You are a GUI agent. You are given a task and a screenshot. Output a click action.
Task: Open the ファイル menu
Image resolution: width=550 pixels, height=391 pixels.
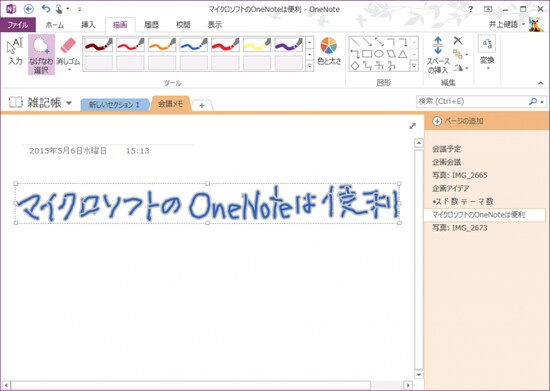pos(18,25)
